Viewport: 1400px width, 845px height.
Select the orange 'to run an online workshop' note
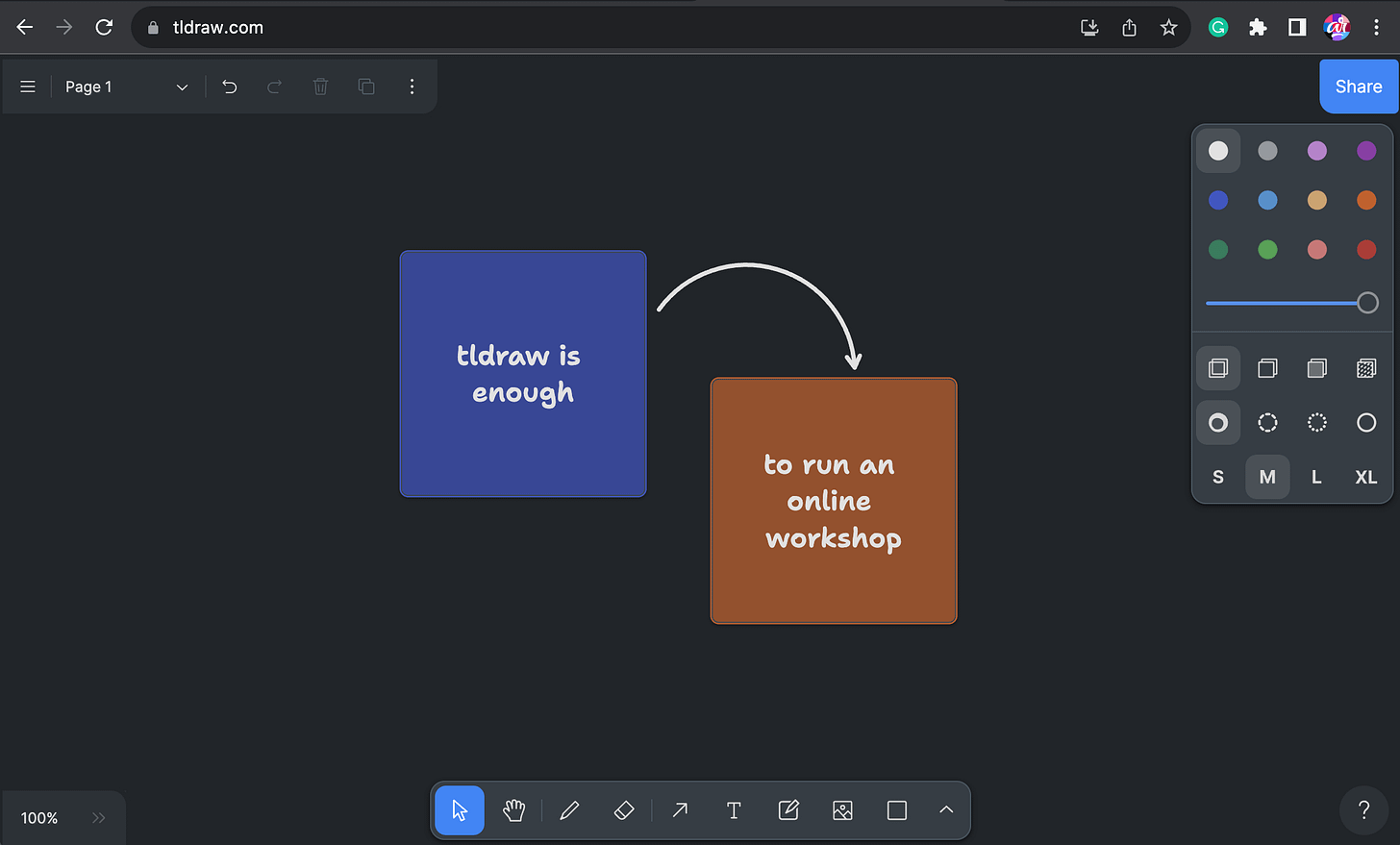click(x=834, y=501)
